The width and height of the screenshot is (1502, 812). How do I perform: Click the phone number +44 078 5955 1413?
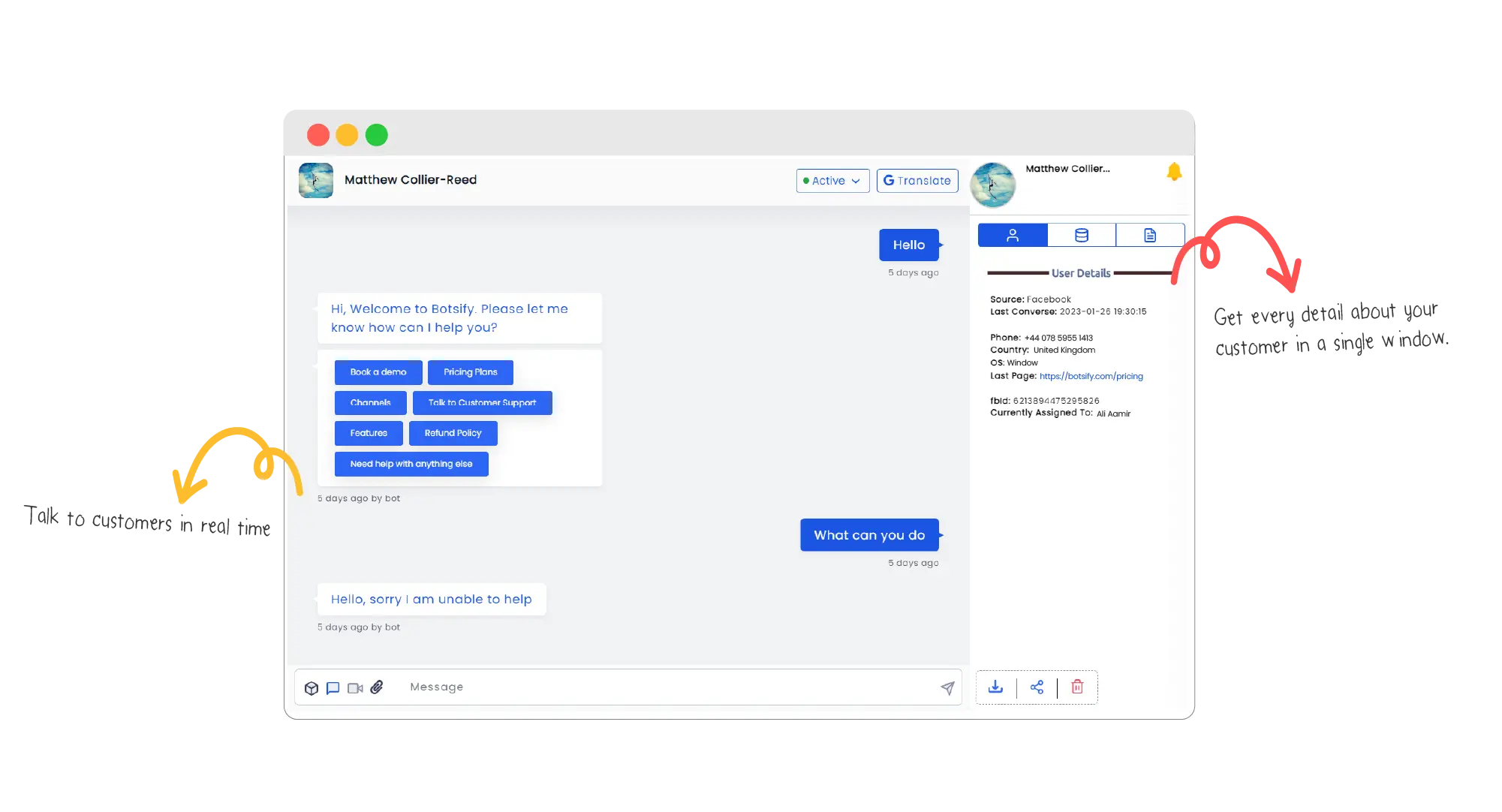click(1058, 338)
